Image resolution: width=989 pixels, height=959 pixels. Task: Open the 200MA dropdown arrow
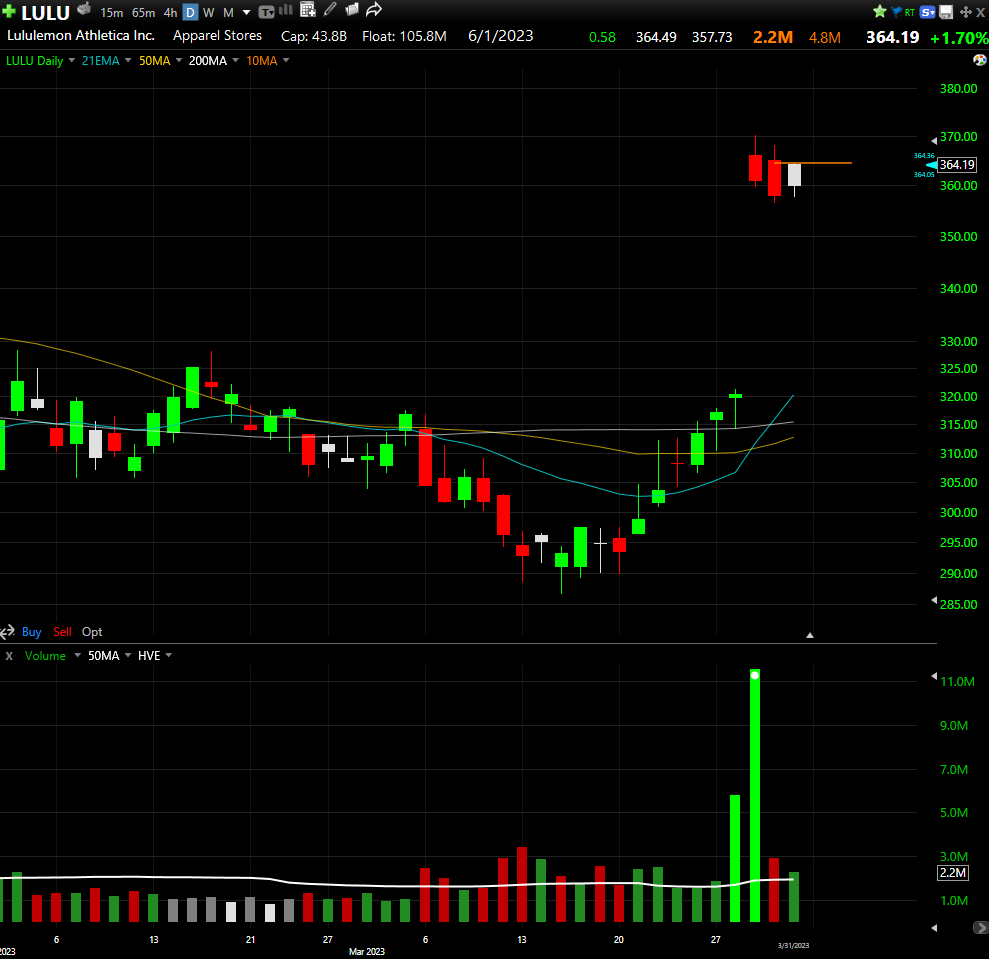[235, 61]
